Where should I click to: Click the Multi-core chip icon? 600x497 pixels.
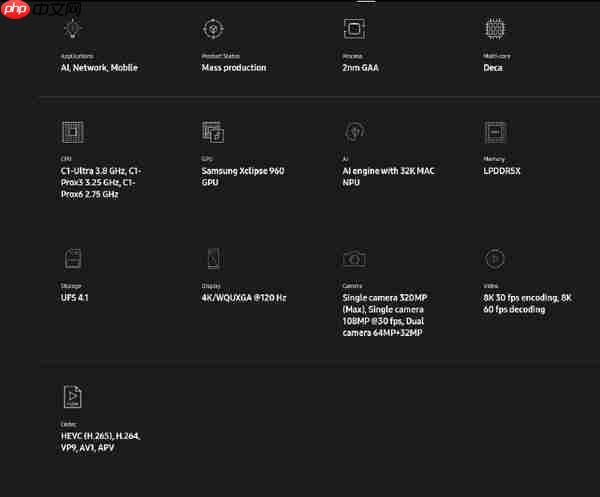point(494,28)
